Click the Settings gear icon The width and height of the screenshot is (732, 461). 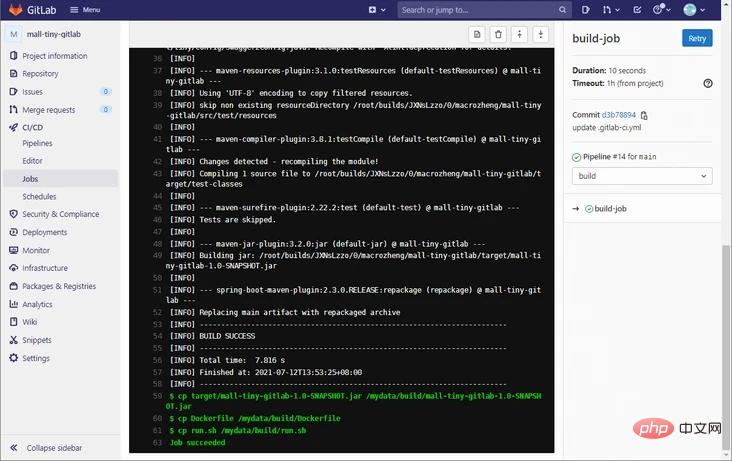click(x=14, y=358)
